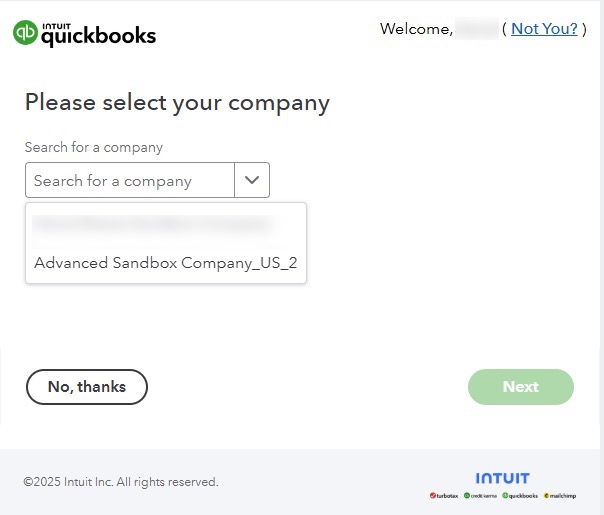This screenshot has width=604, height=515.
Task: Choose the blurred first company option
Action: click(x=152, y=223)
